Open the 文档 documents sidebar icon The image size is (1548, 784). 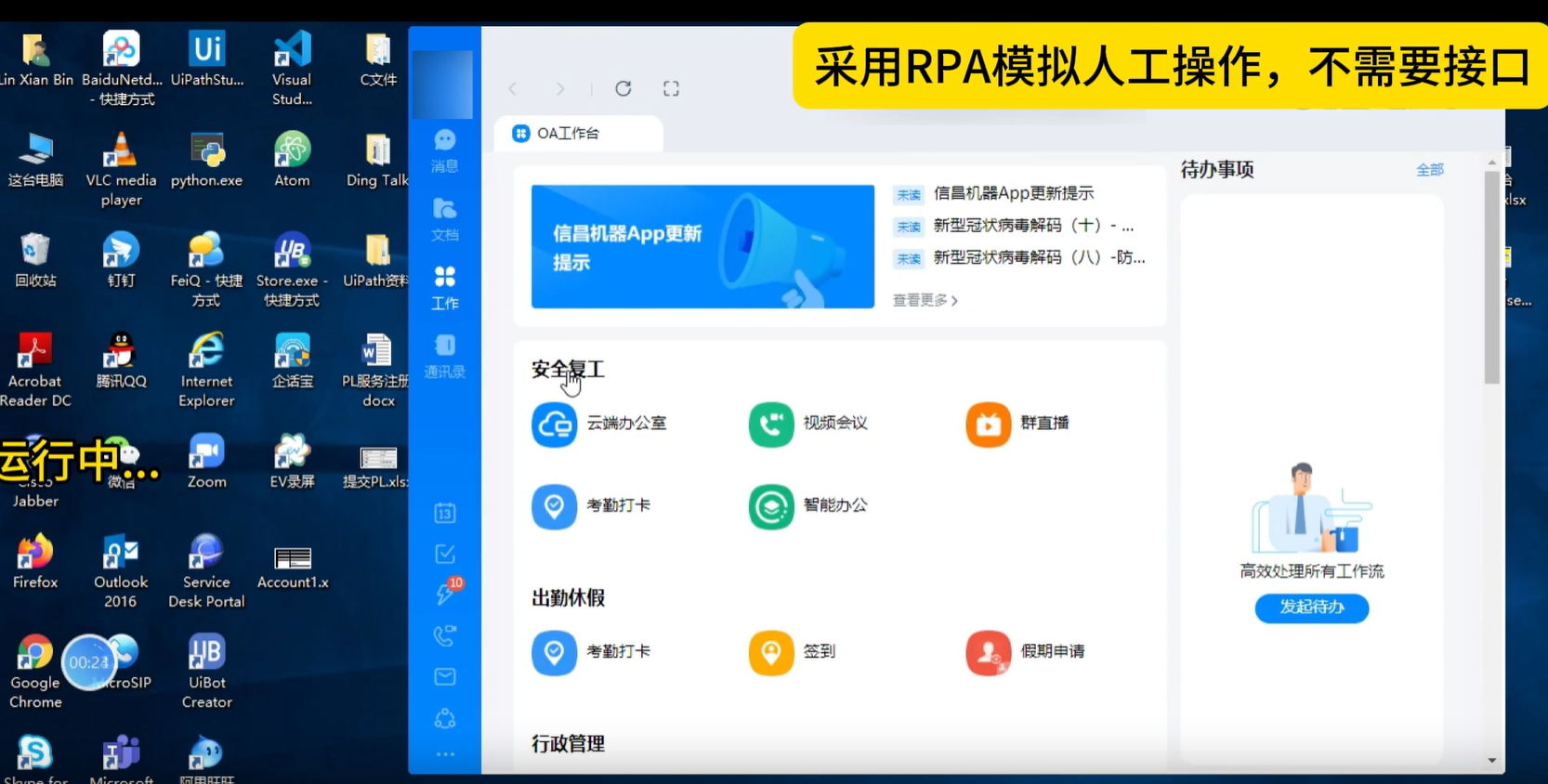click(x=445, y=219)
